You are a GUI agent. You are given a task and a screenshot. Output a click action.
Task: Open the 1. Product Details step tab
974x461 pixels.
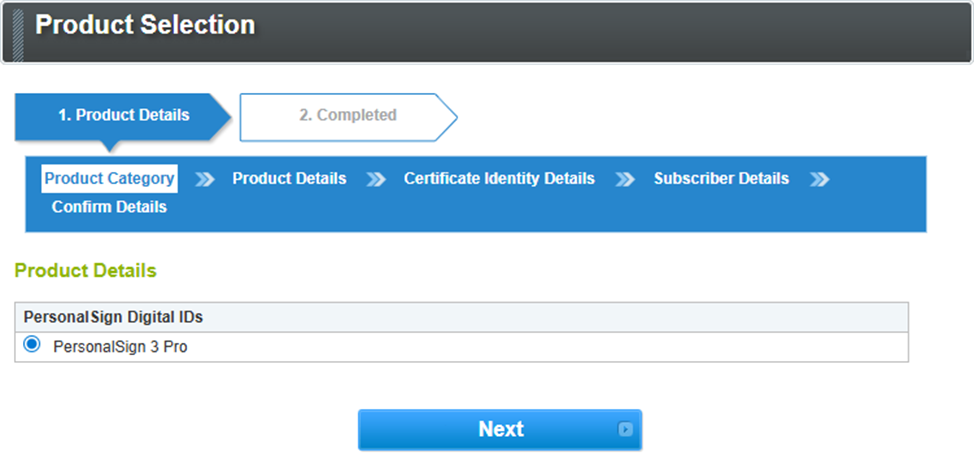click(122, 116)
